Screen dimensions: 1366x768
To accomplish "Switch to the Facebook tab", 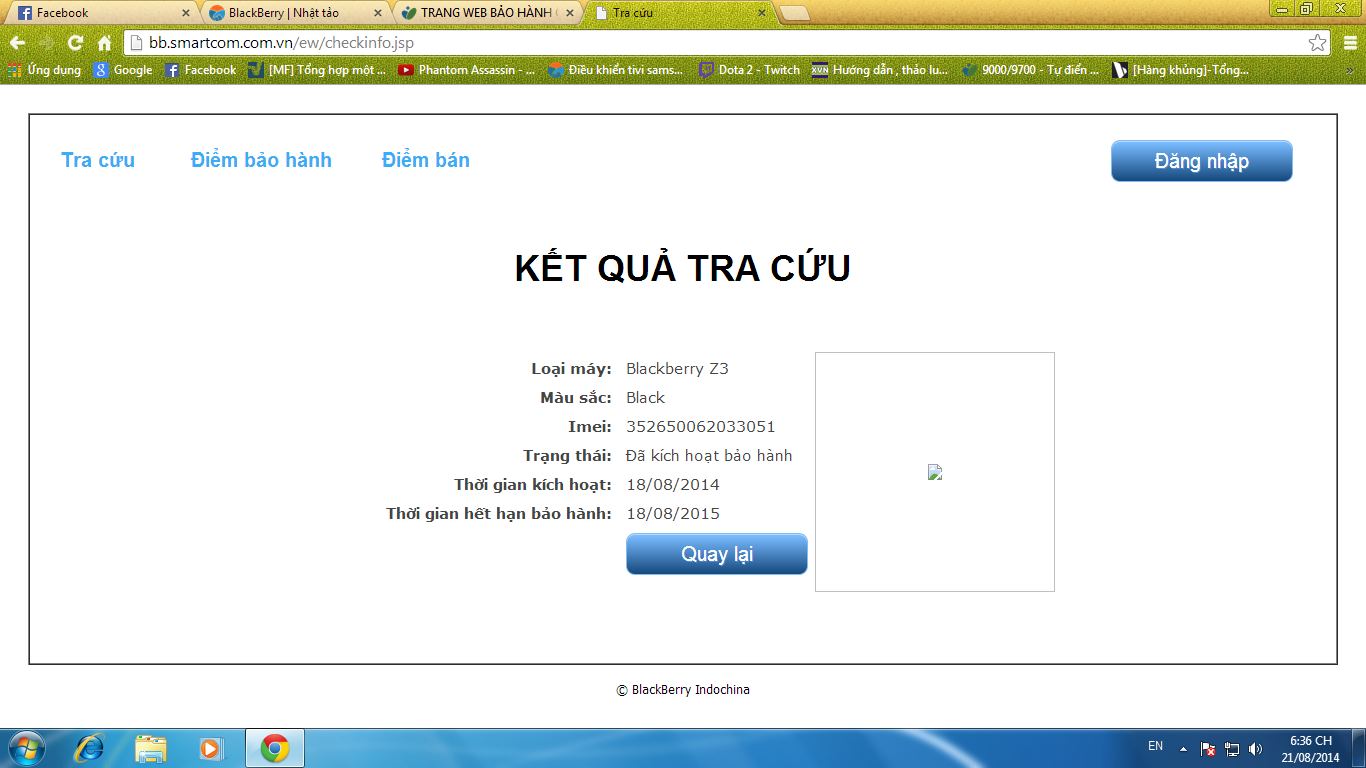I will (100, 13).
